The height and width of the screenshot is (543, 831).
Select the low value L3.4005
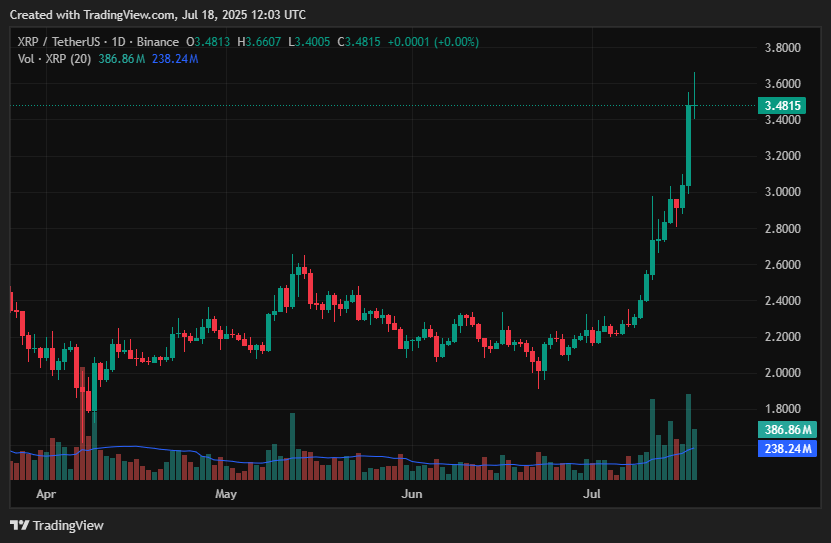tap(309, 42)
